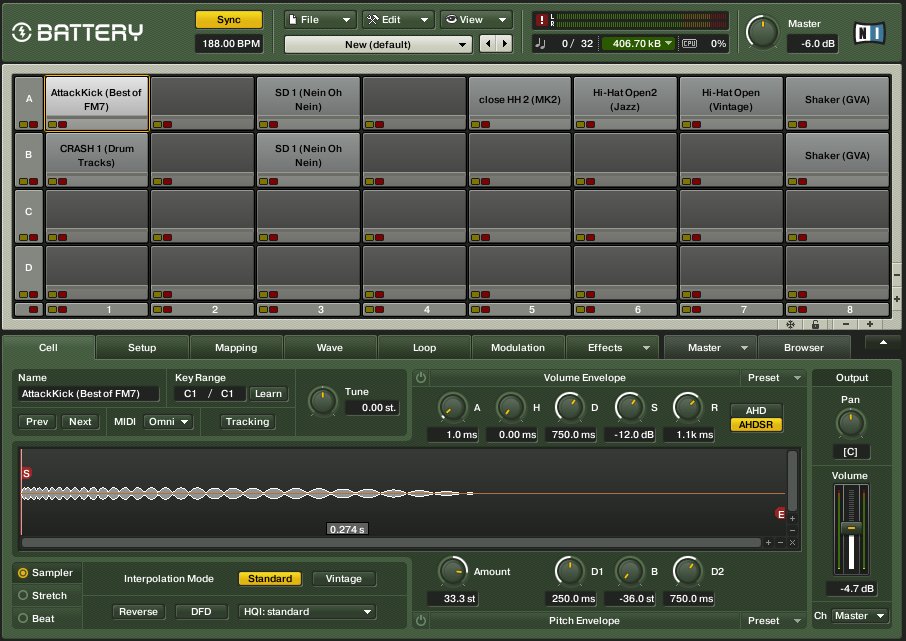Click the Pan knob in Output
Screen dimensions: 906x641
coord(851,423)
